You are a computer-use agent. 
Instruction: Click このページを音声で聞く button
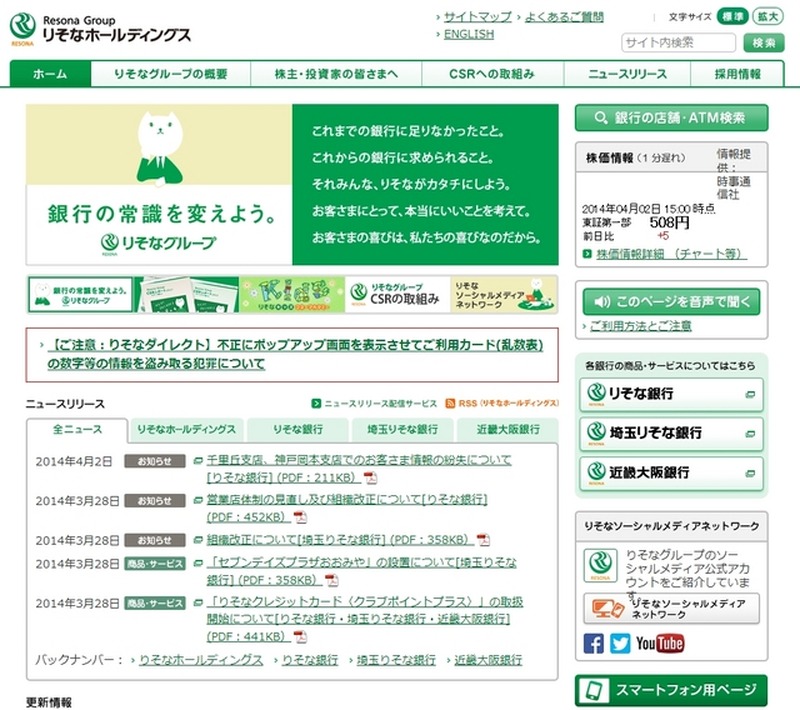[671, 301]
